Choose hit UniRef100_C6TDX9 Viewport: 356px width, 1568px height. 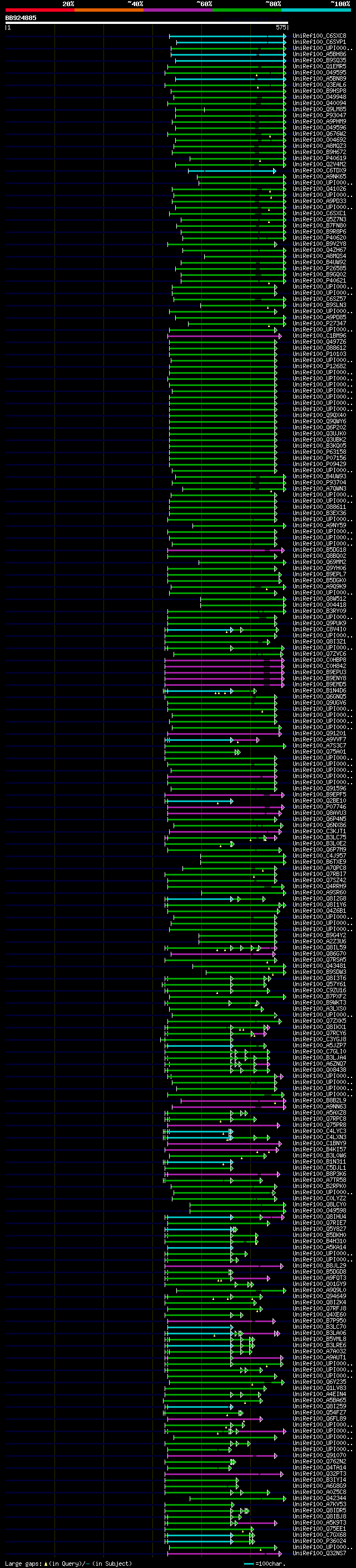(x=319, y=170)
